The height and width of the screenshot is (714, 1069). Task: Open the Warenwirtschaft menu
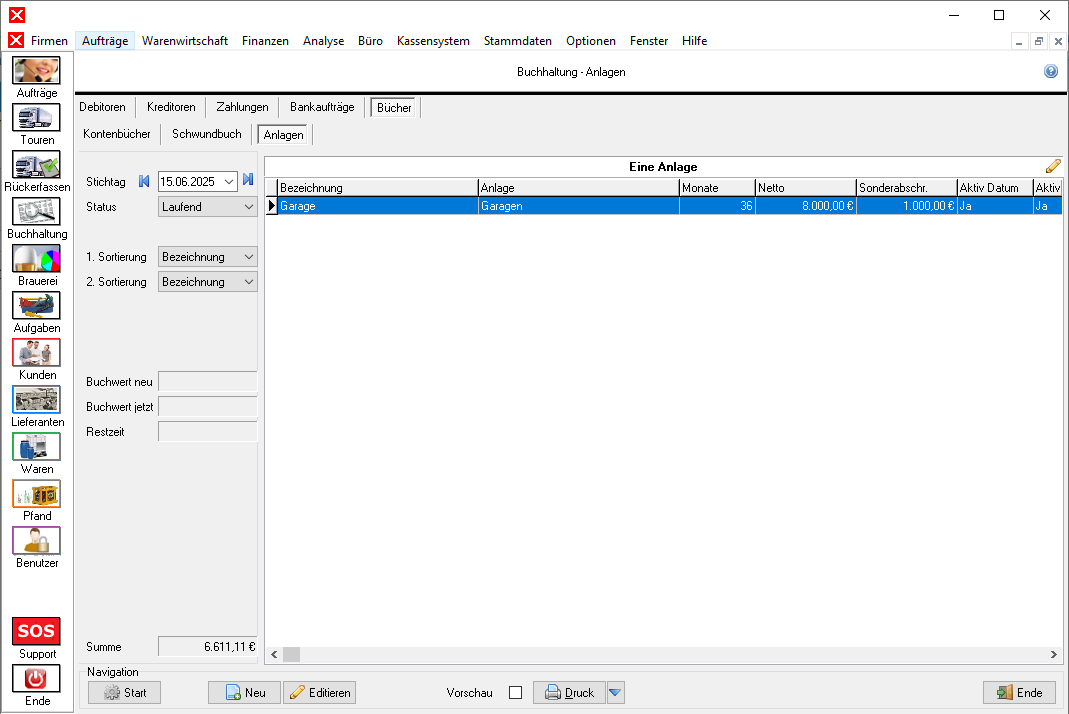coord(185,41)
